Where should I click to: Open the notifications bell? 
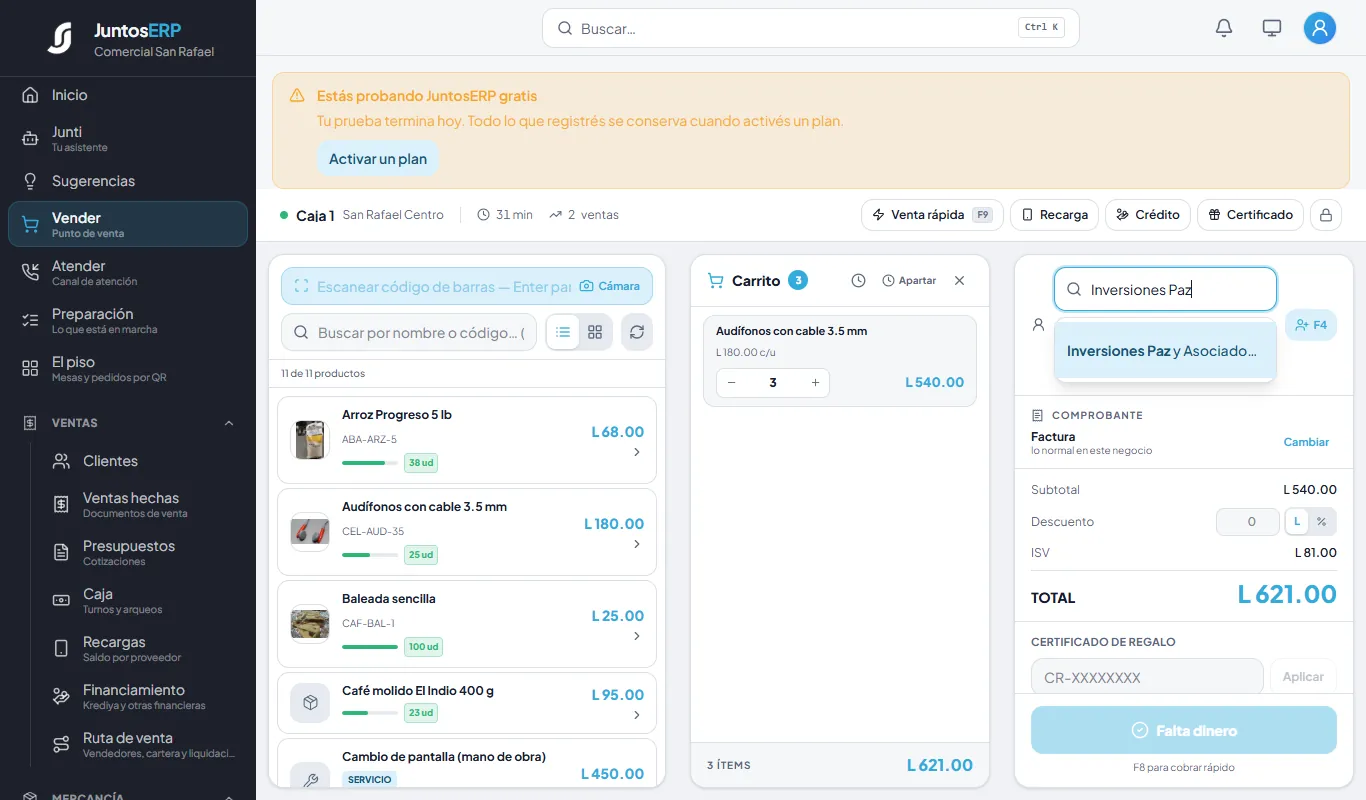click(x=1224, y=28)
